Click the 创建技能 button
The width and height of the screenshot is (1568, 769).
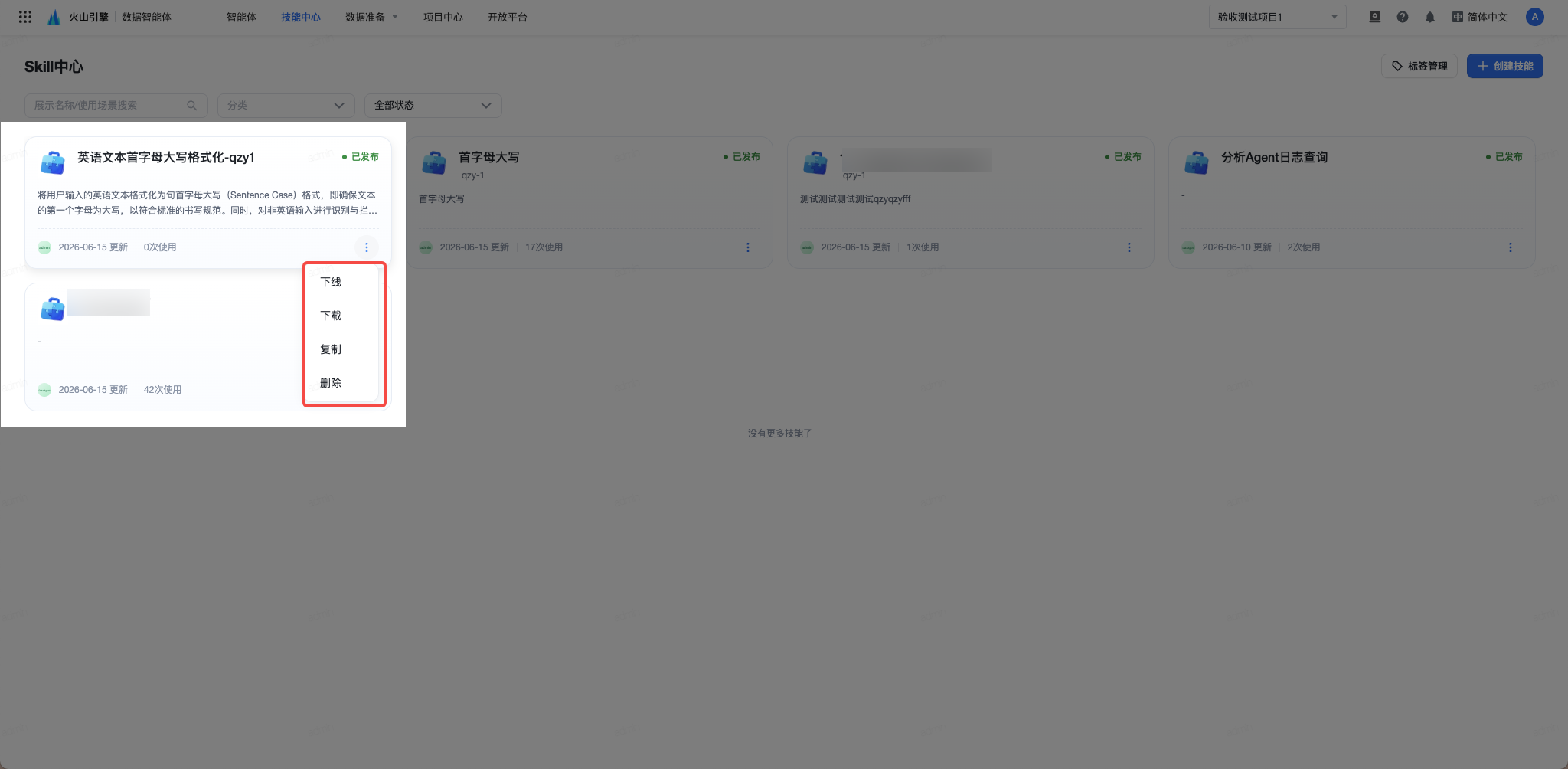point(1504,66)
